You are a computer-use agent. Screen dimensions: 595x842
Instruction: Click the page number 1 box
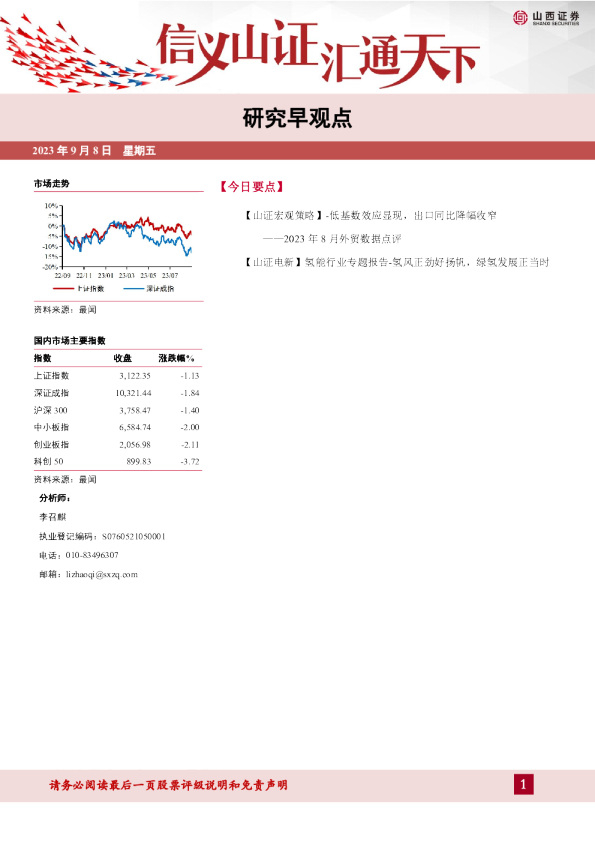coord(524,785)
